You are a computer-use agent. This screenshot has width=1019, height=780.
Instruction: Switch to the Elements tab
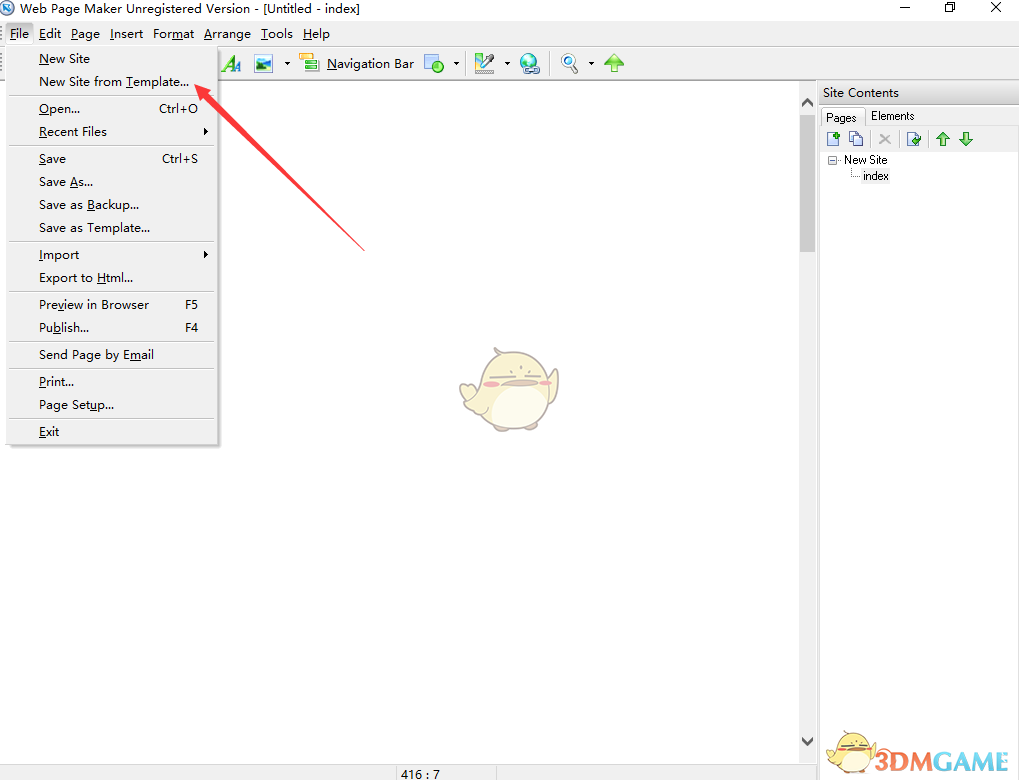[x=892, y=115]
